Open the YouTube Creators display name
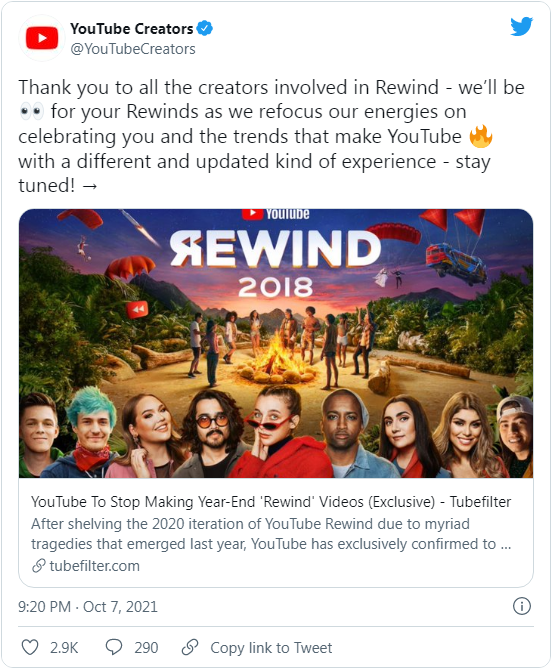Image resolution: width=552 pixels, height=669 pixels. point(132,29)
